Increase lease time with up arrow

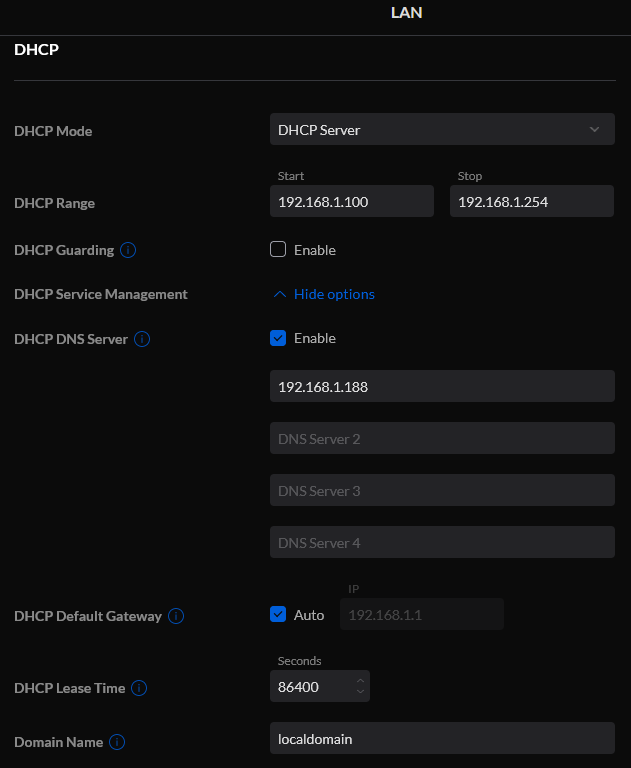361,680
